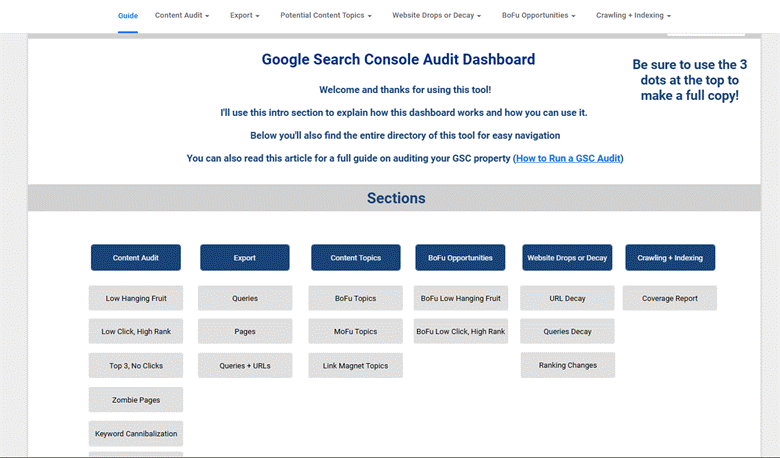Navigate to Queries Decay report
The height and width of the screenshot is (458, 780).
(567, 331)
